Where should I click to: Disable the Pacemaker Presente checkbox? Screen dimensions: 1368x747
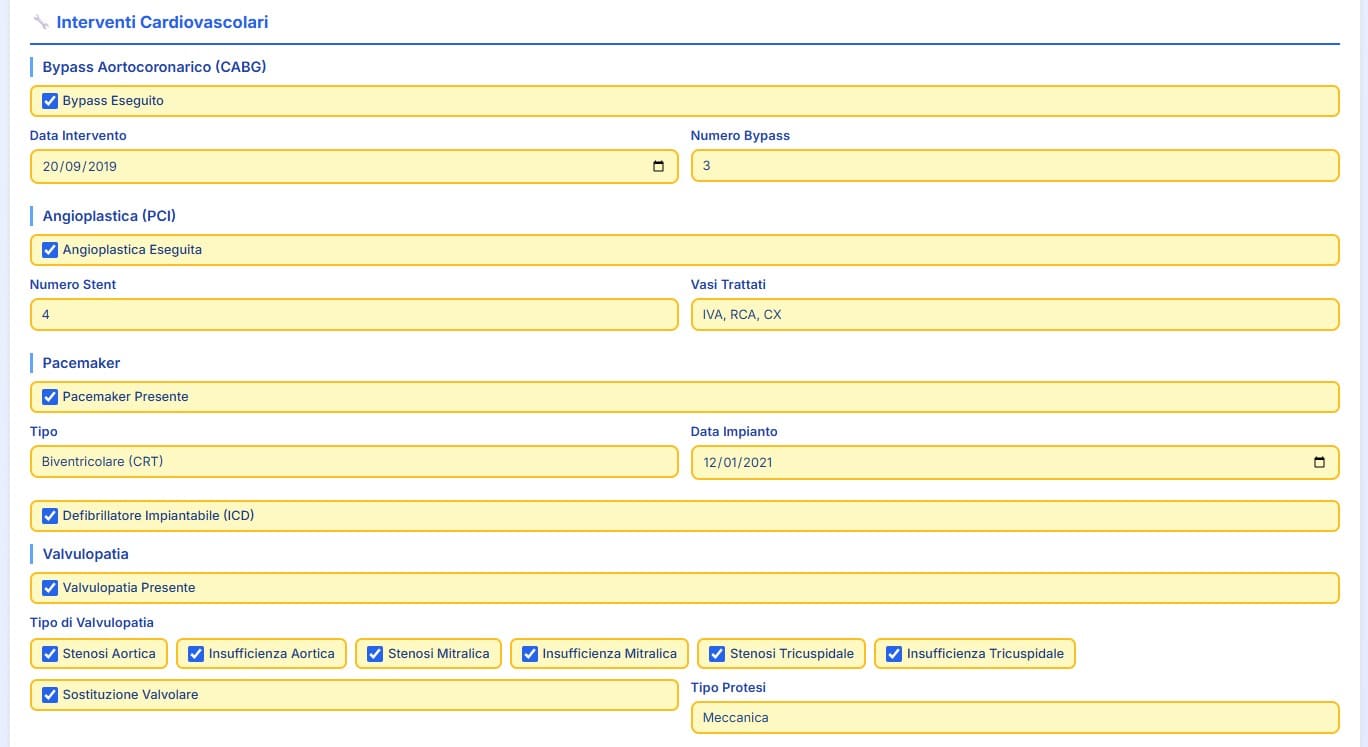[50, 397]
